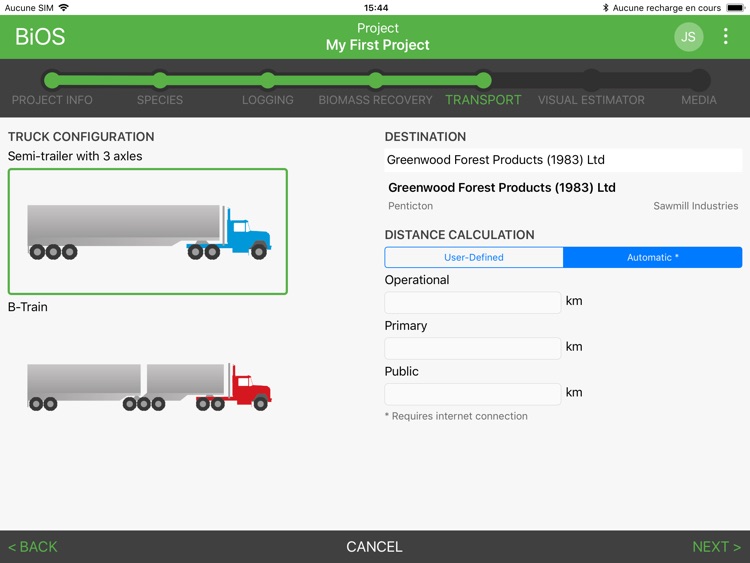Click the Media progress dot
Viewport: 750px width, 563px height.
point(699,80)
